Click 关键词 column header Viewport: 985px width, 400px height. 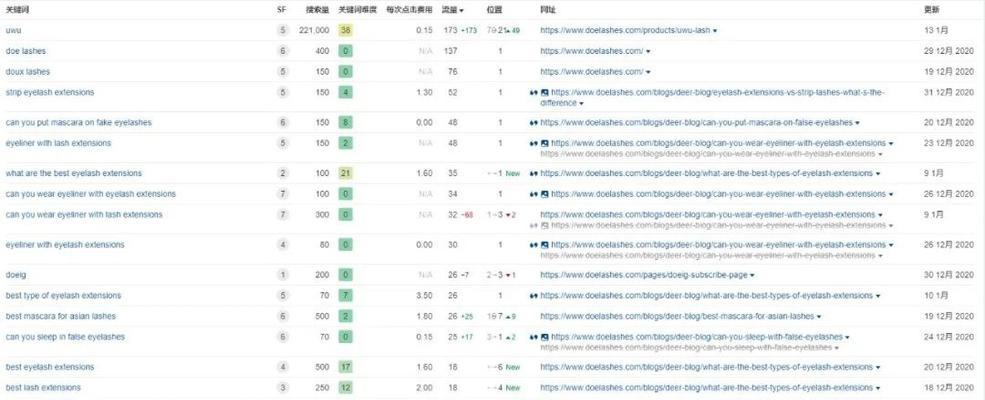[17, 10]
